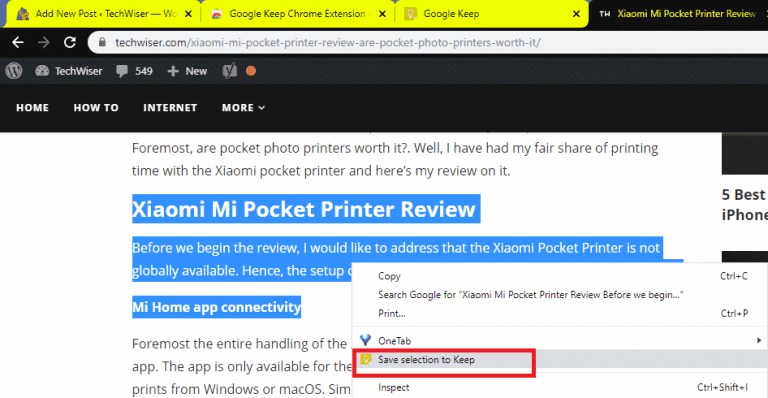768x398 pixels.
Task: Open the Yoast SEO icon in admin bar
Action: click(x=229, y=71)
